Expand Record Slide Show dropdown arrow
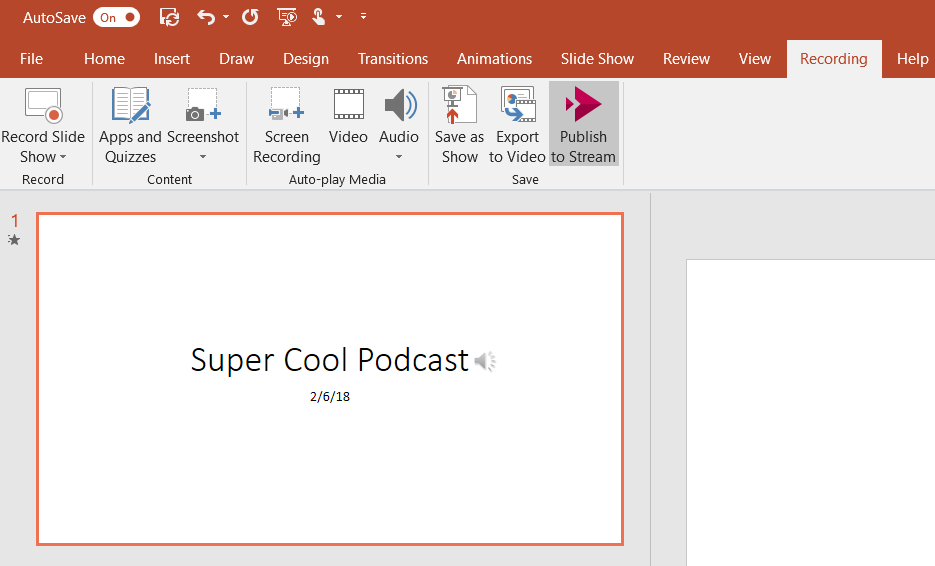935x566 pixels. 63,157
